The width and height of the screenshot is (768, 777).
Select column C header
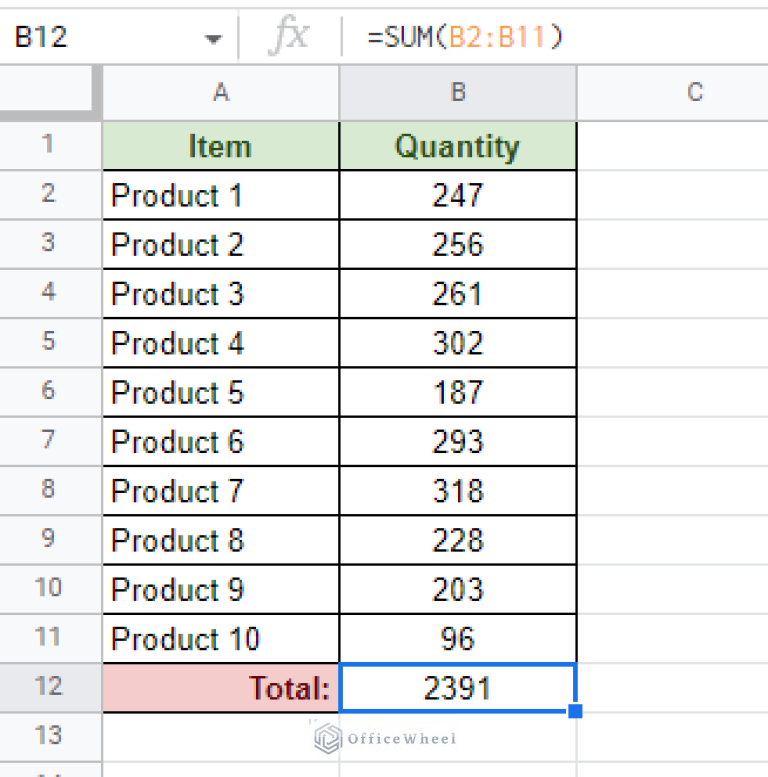click(x=673, y=93)
